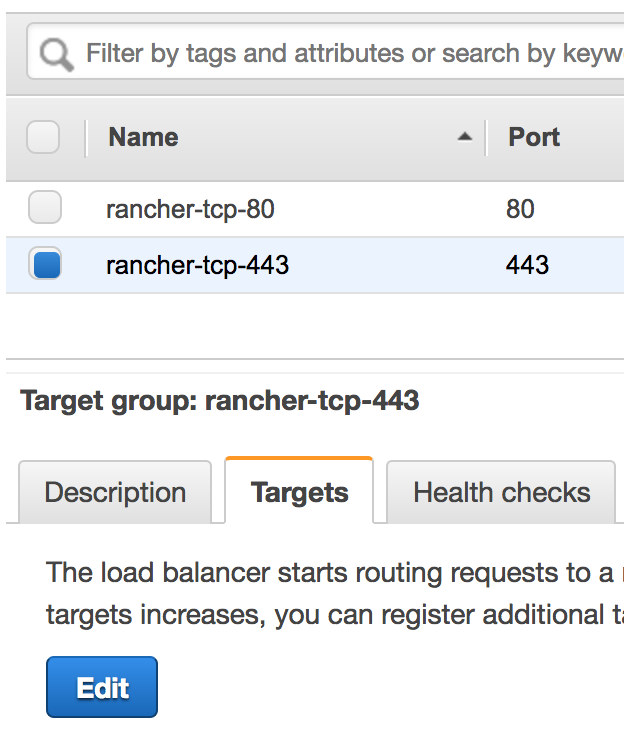The height and width of the screenshot is (736, 624).
Task: Switch to the Description tab
Action: 115,492
